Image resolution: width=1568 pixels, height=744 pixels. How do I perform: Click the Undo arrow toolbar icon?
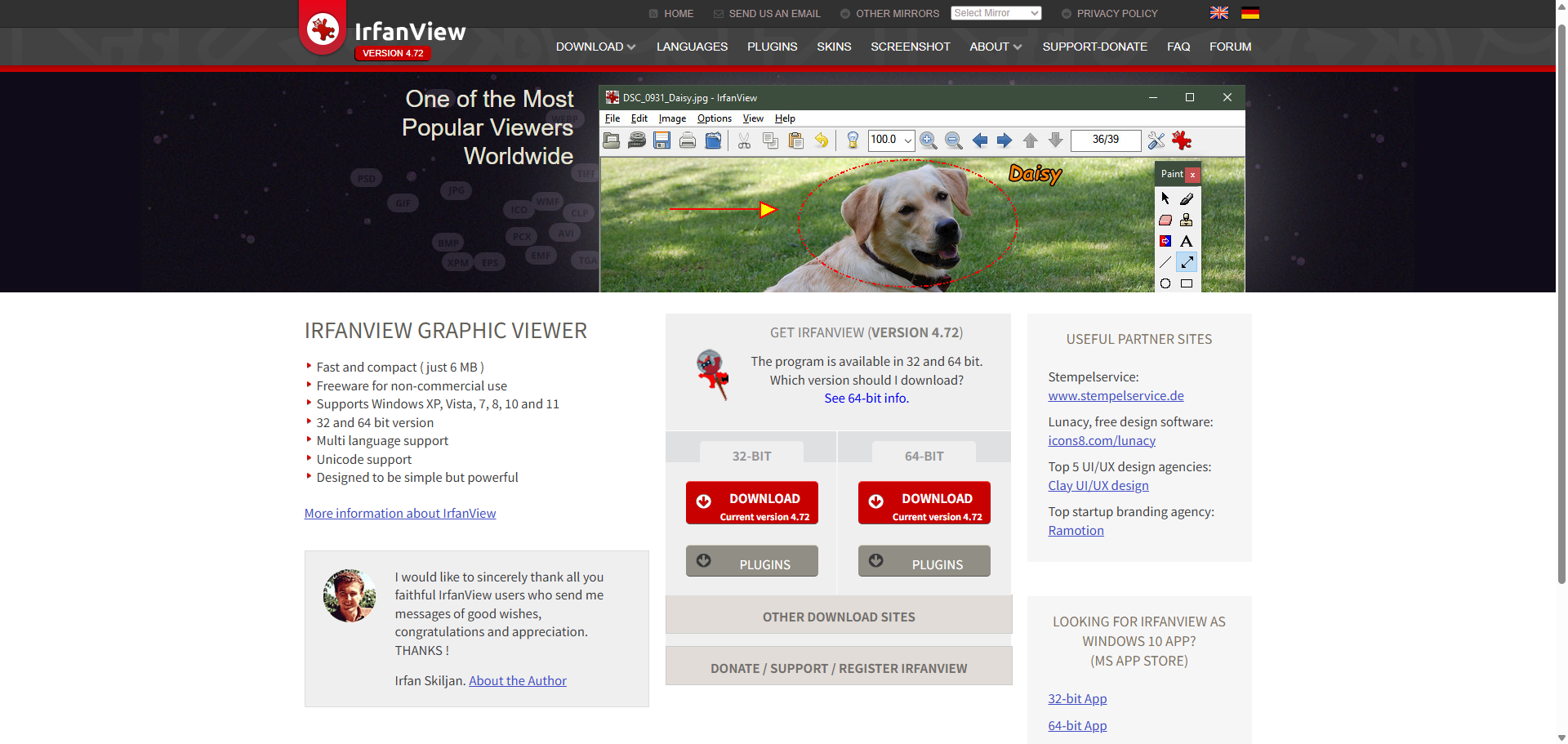821,140
